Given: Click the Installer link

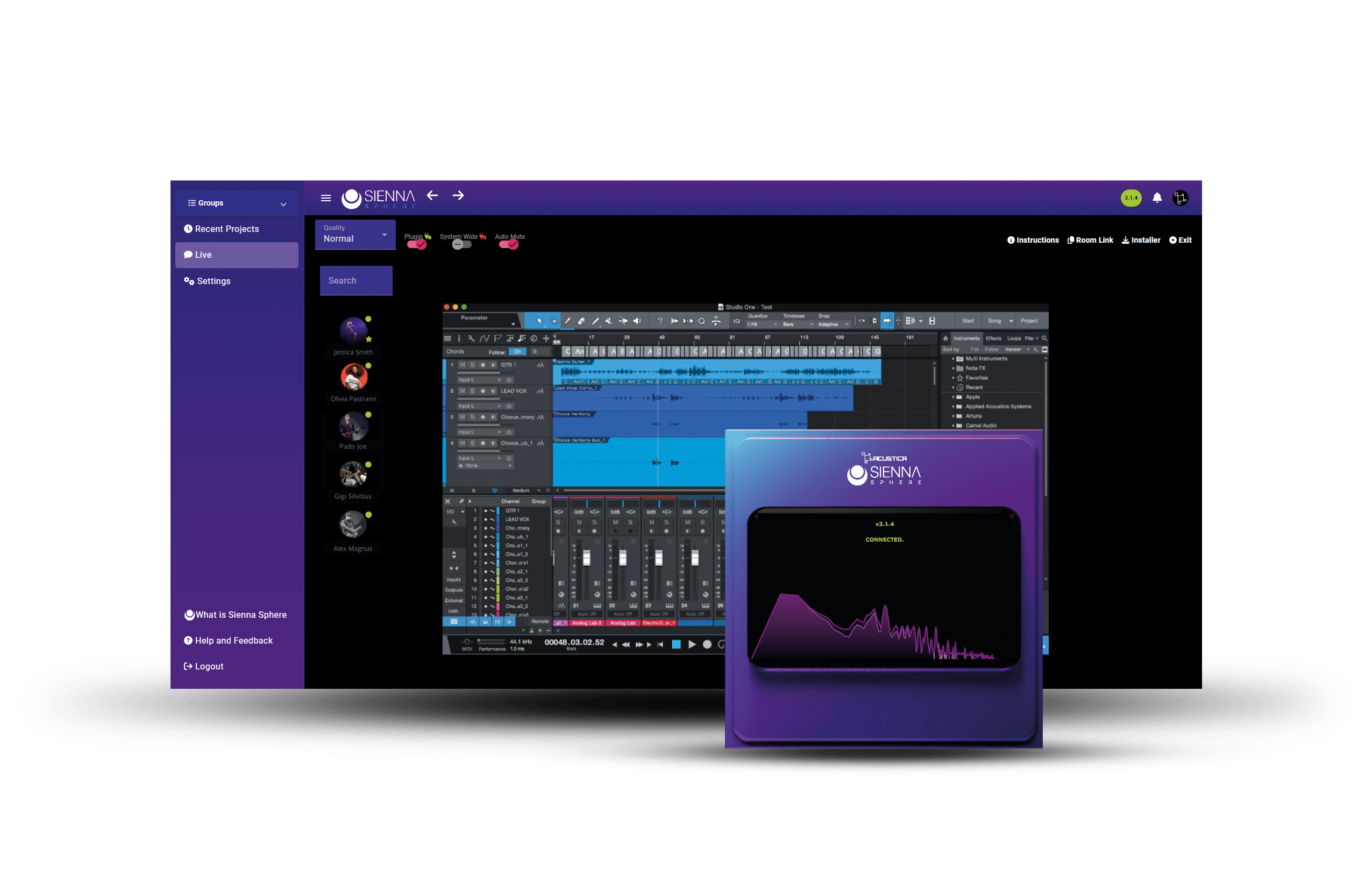Looking at the screenshot, I should 1141,241.
